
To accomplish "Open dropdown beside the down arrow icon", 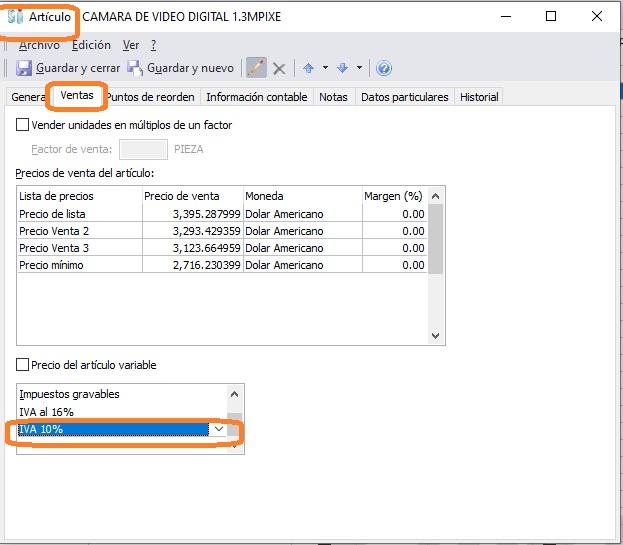I will point(359,68).
